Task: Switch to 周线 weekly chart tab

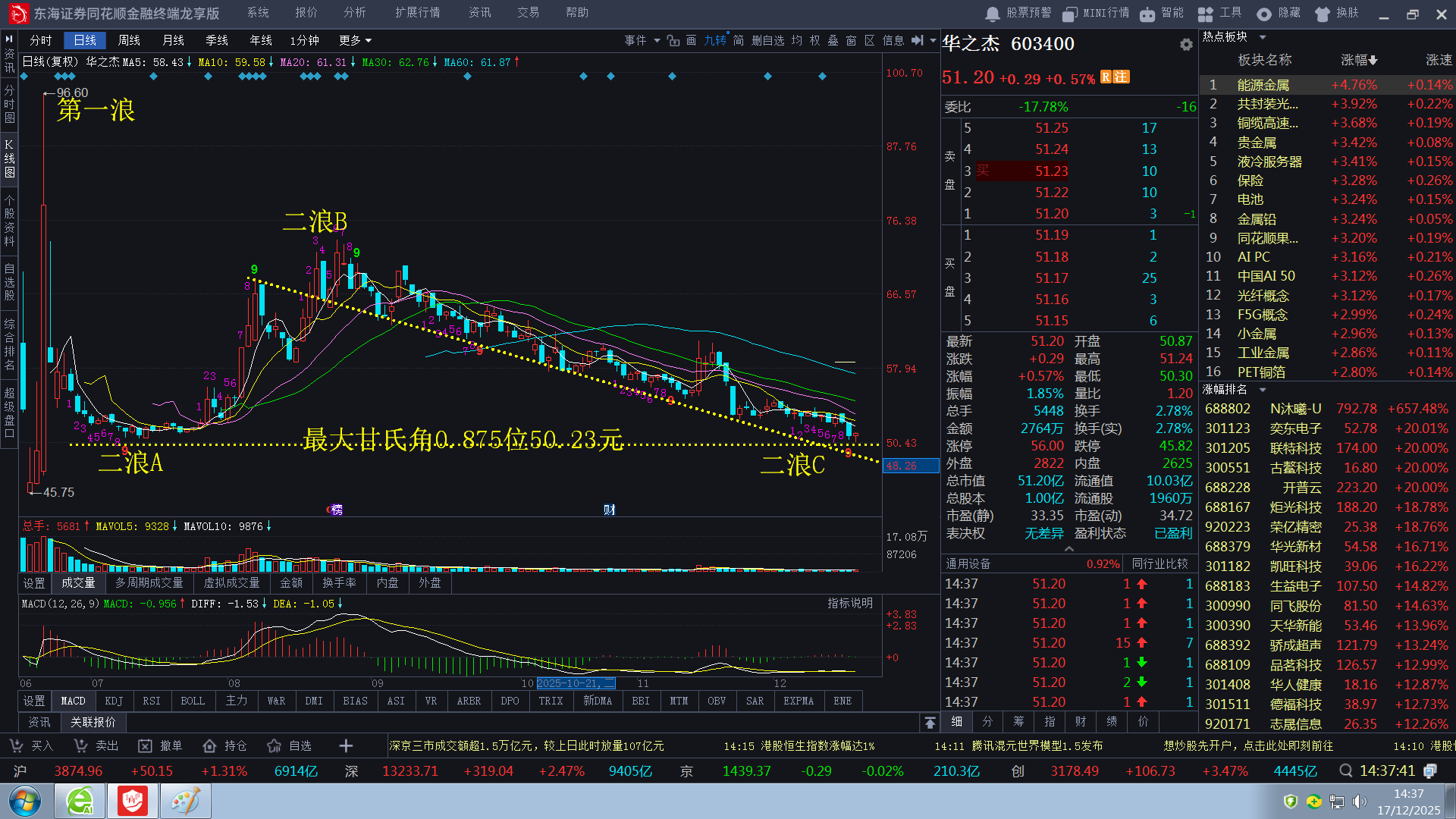Action: tap(129, 41)
